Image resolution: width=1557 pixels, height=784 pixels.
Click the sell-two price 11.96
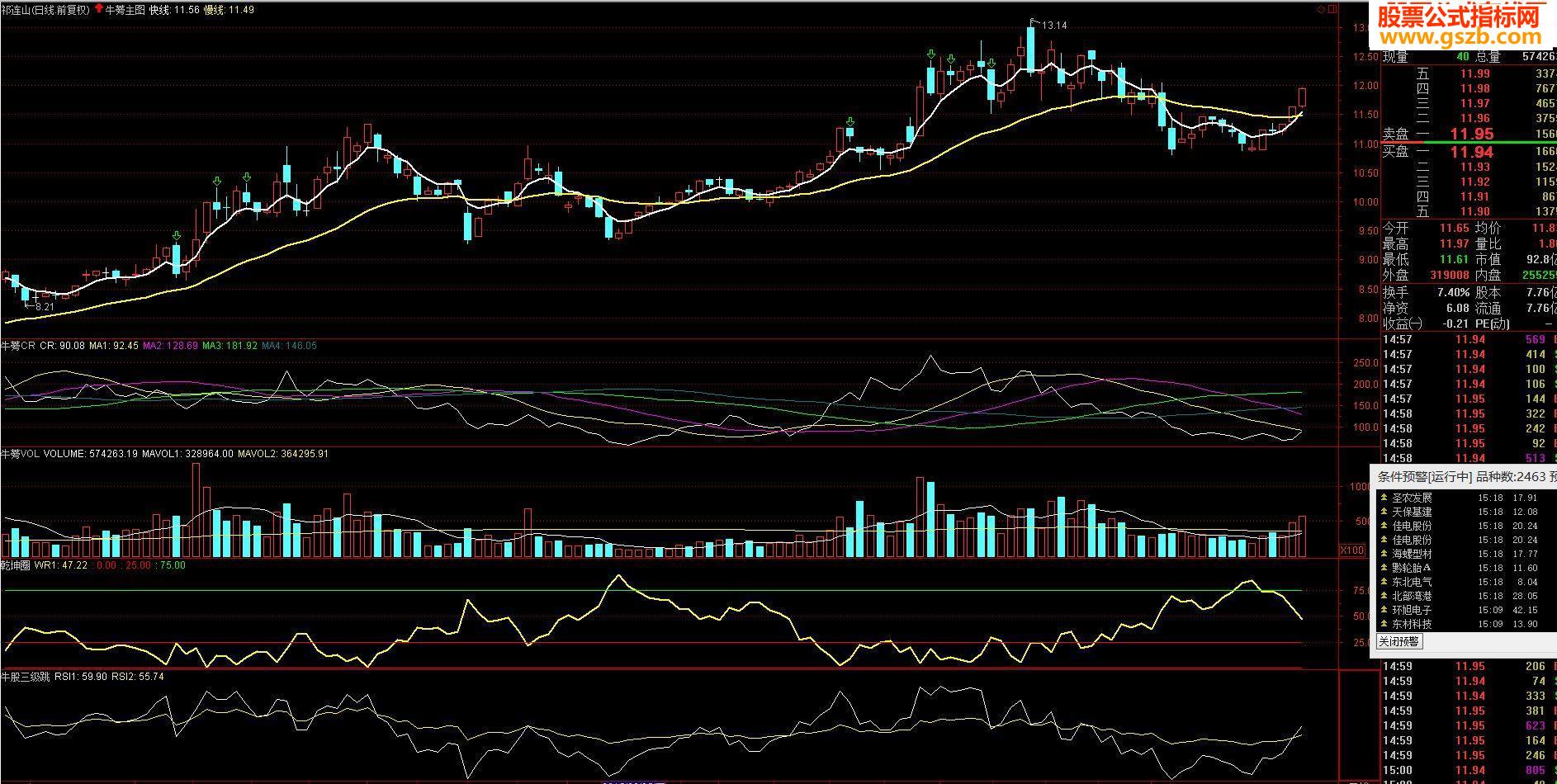click(1474, 118)
